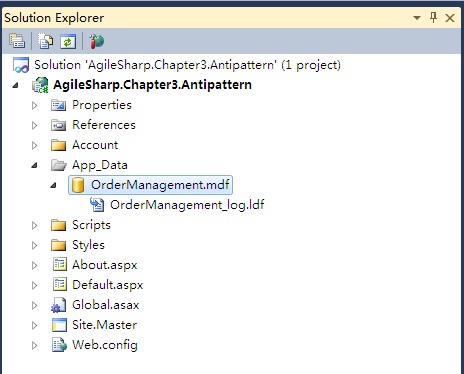This screenshot has height=374, width=464.
Task: Select the Styles folder name
Action: [88, 245]
